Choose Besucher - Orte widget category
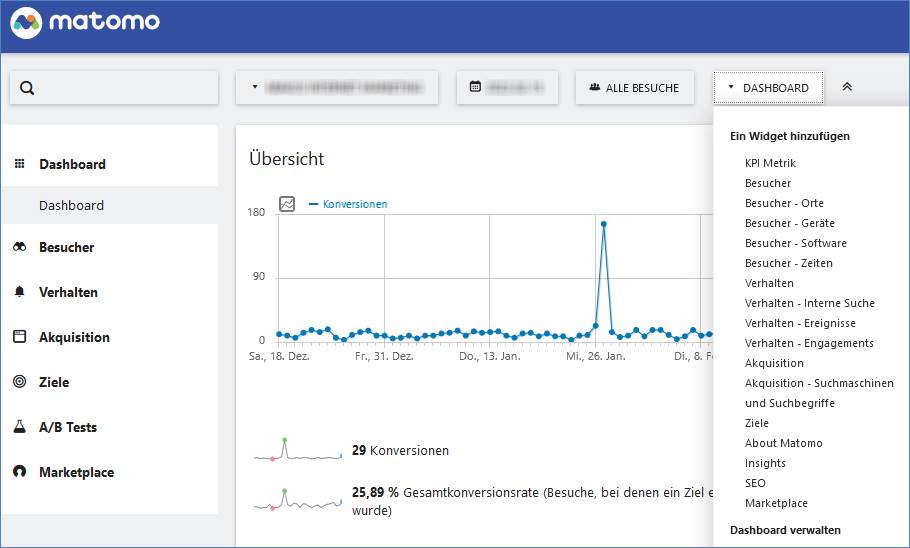This screenshot has width=910, height=548. [x=784, y=203]
